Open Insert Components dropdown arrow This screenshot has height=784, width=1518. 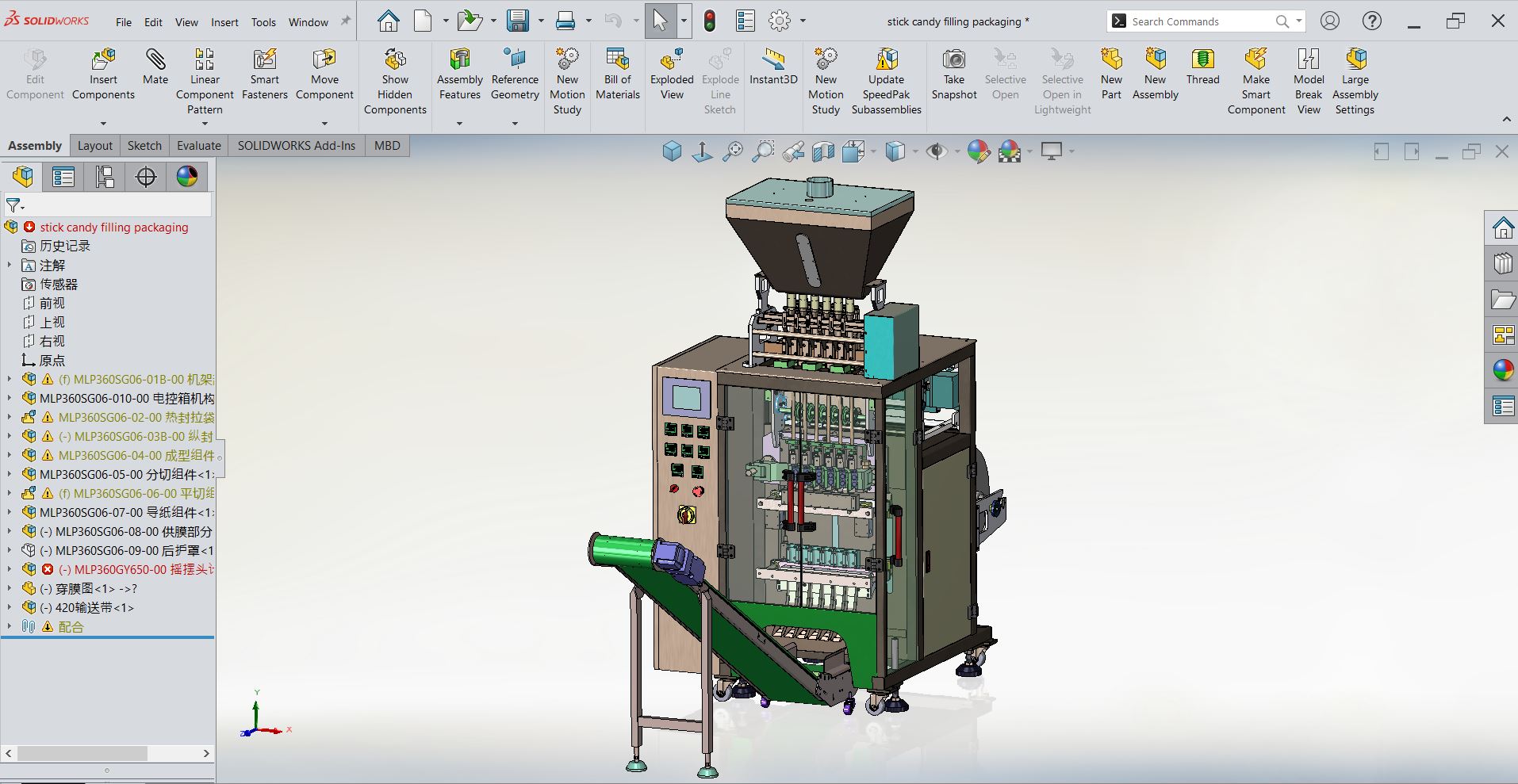[x=103, y=123]
